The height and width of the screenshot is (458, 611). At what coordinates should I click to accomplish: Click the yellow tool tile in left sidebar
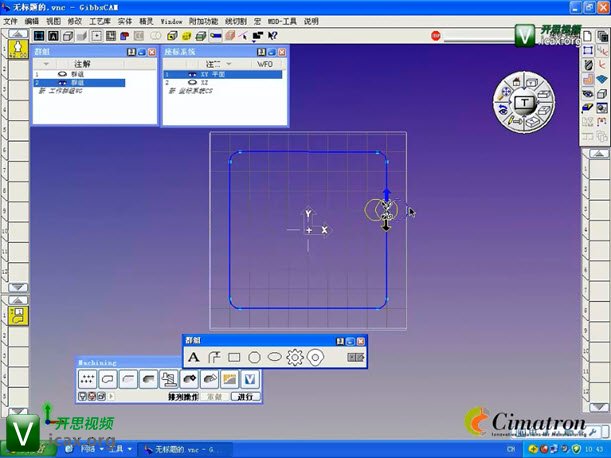17,313
